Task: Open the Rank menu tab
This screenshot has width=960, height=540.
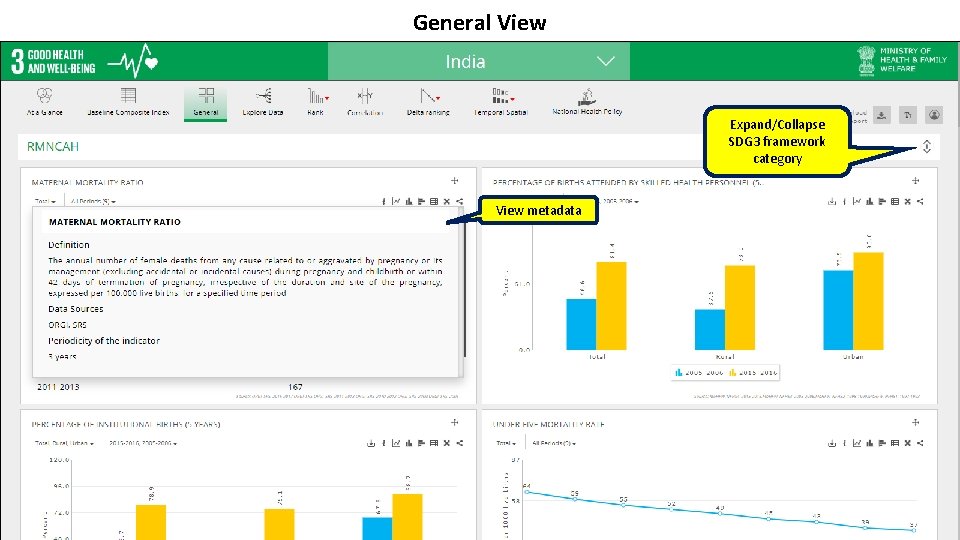Action: click(316, 102)
